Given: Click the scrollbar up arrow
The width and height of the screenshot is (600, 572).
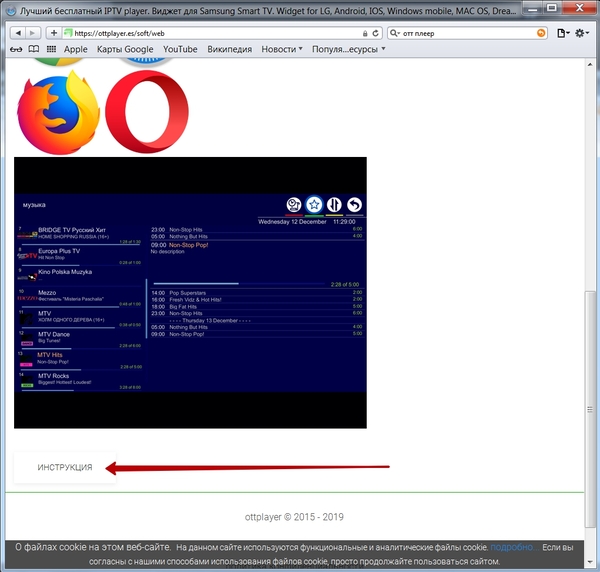Looking at the screenshot, I should [x=590, y=65].
